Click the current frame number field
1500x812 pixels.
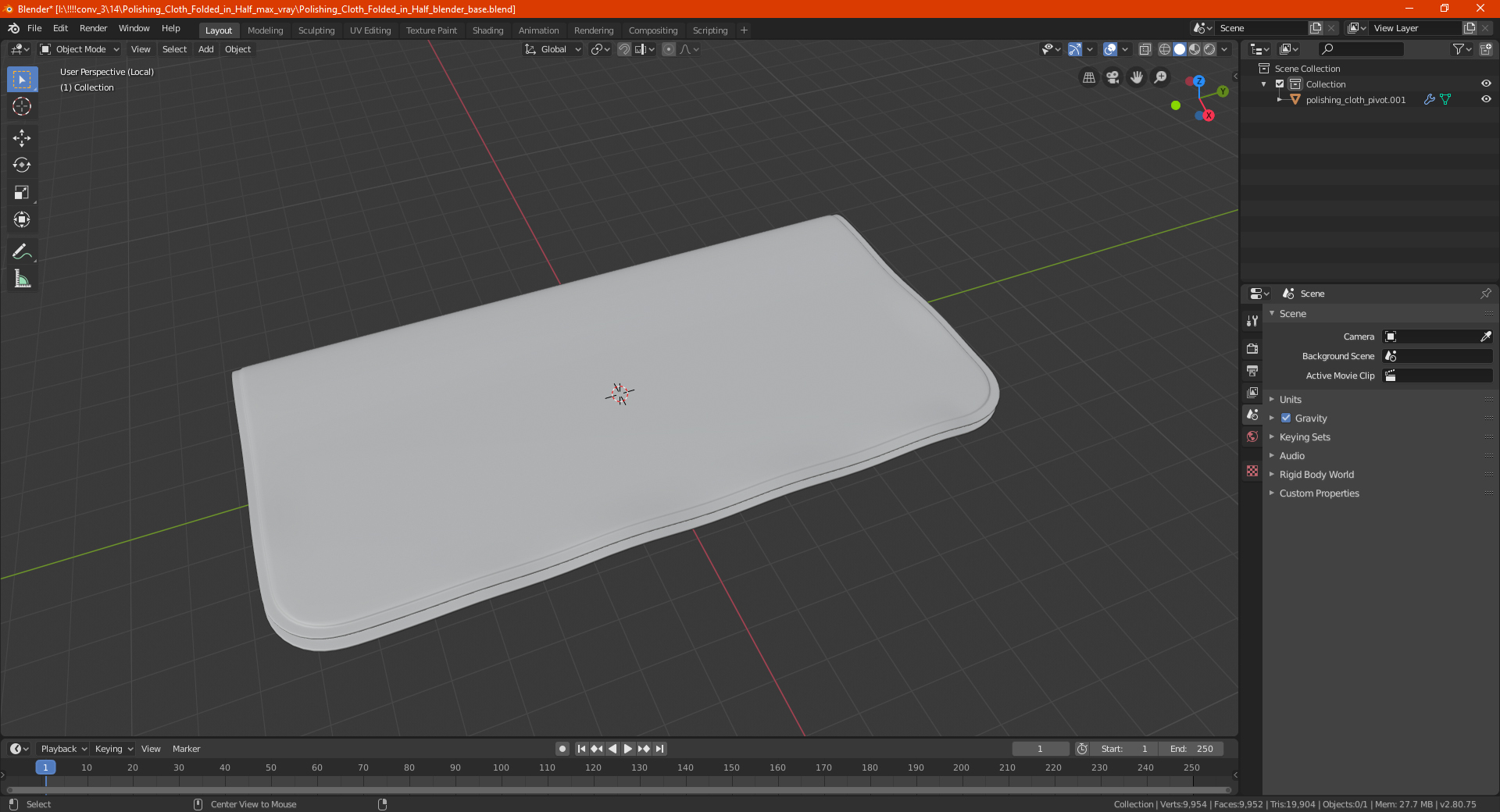[1041, 749]
